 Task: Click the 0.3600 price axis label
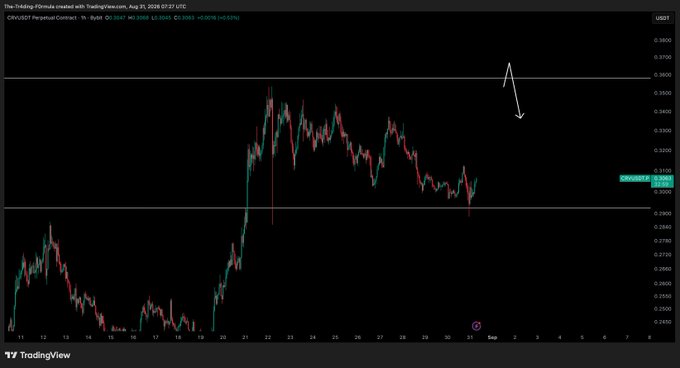pyautogui.click(x=662, y=75)
